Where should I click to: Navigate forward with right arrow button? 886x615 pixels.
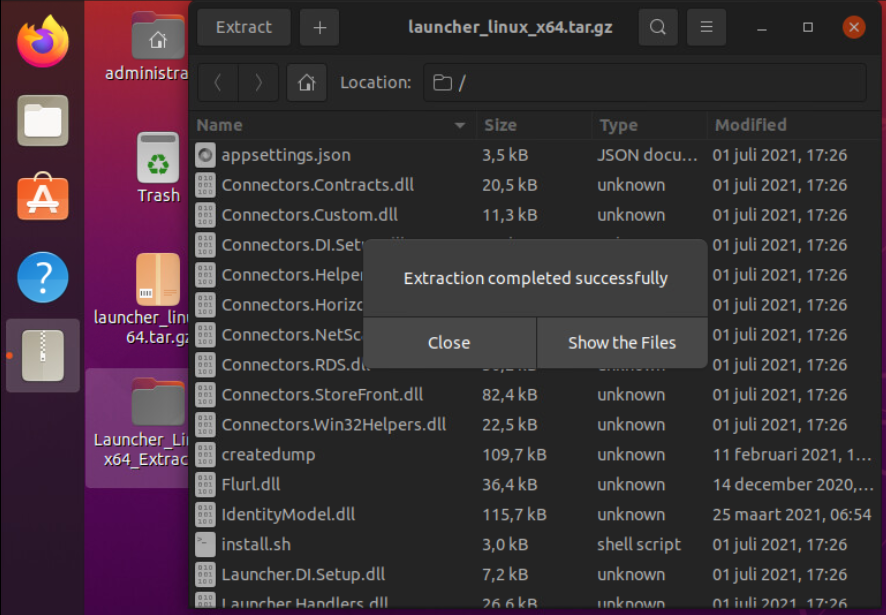point(258,83)
